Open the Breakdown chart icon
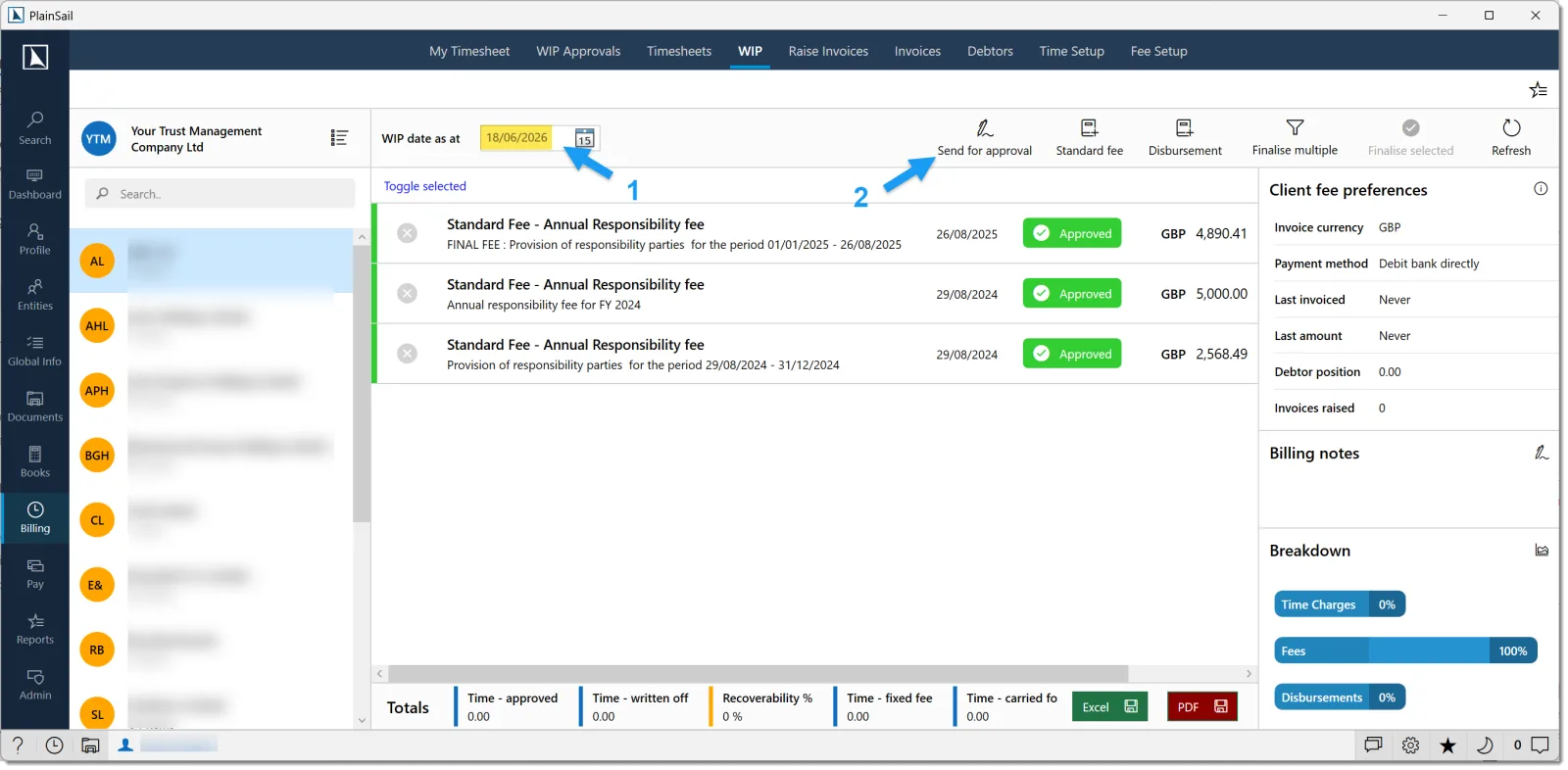Image resolution: width=1568 pixels, height=770 pixels. coord(1542,551)
